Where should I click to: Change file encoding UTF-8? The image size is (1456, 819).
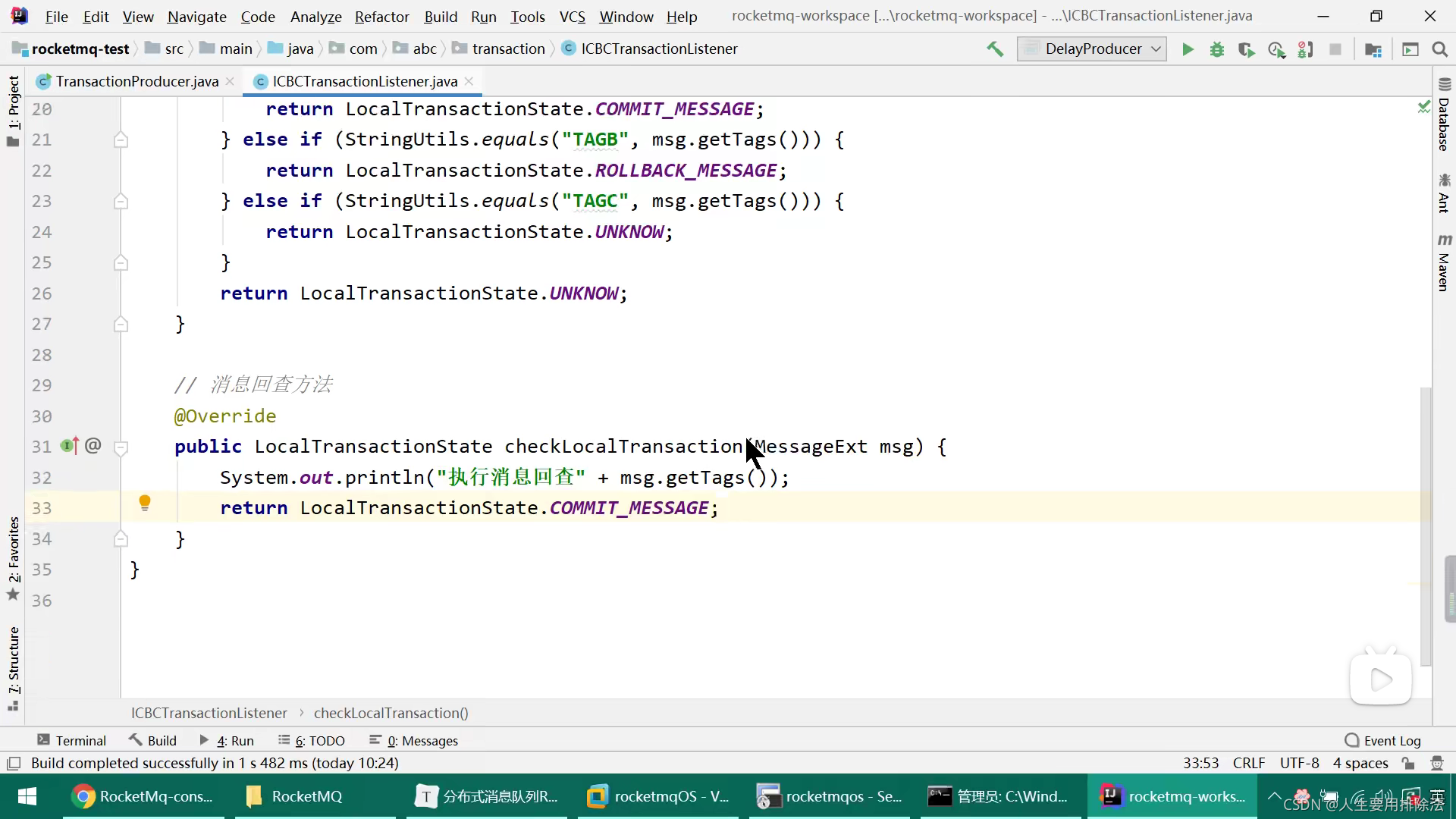[x=1299, y=764]
